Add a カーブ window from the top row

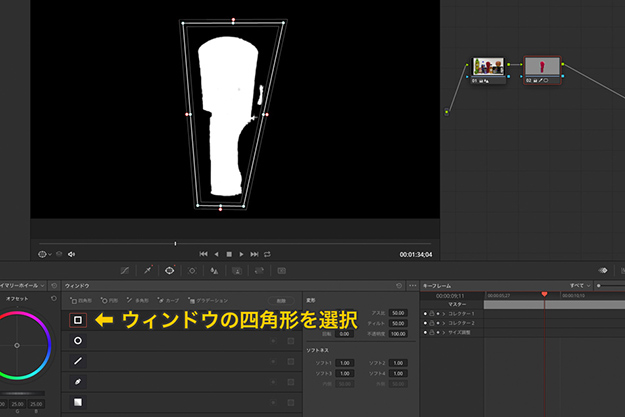point(169,300)
